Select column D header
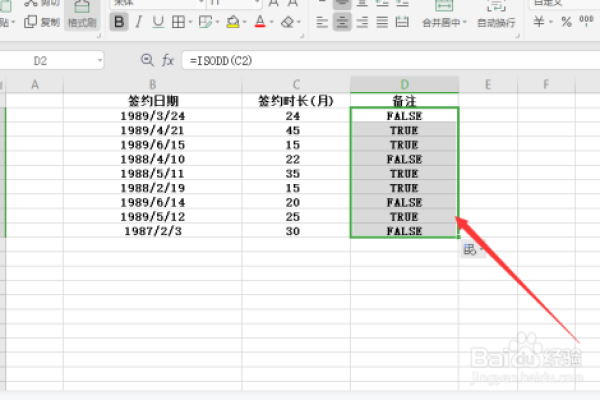The height and width of the screenshot is (400, 600). [x=404, y=85]
